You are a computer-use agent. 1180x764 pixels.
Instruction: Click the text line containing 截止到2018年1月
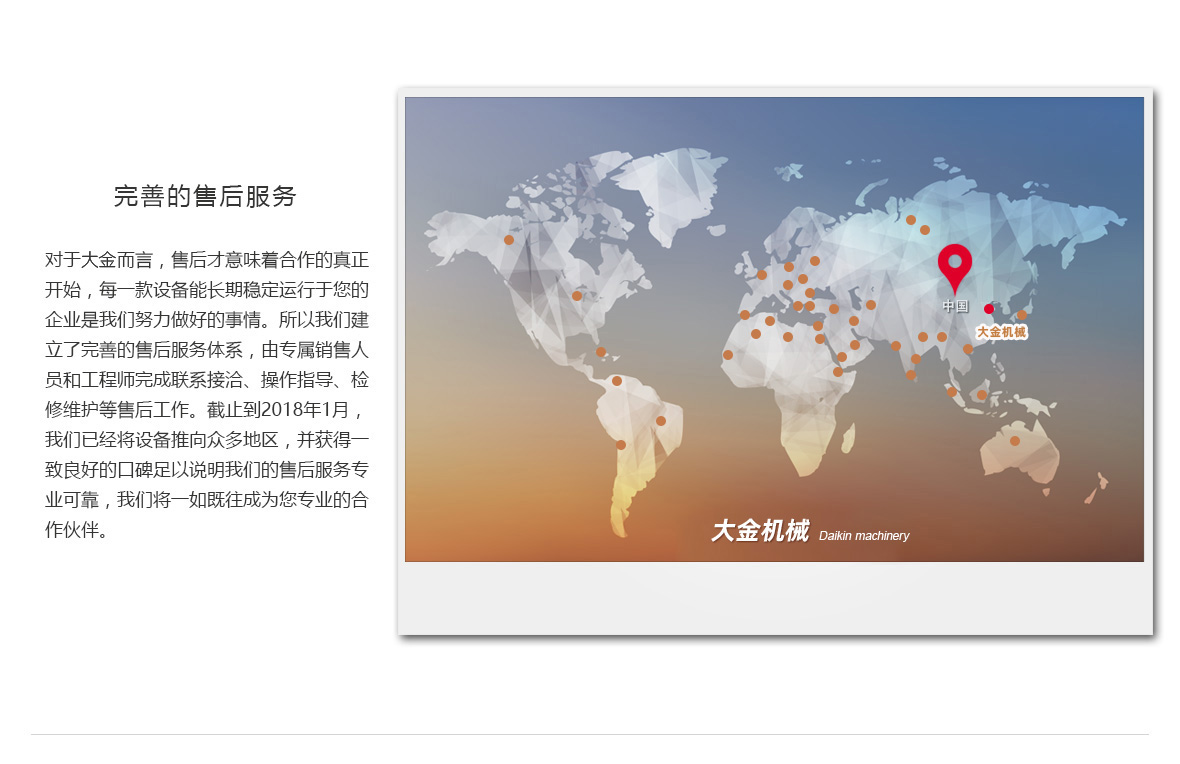[205, 409]
